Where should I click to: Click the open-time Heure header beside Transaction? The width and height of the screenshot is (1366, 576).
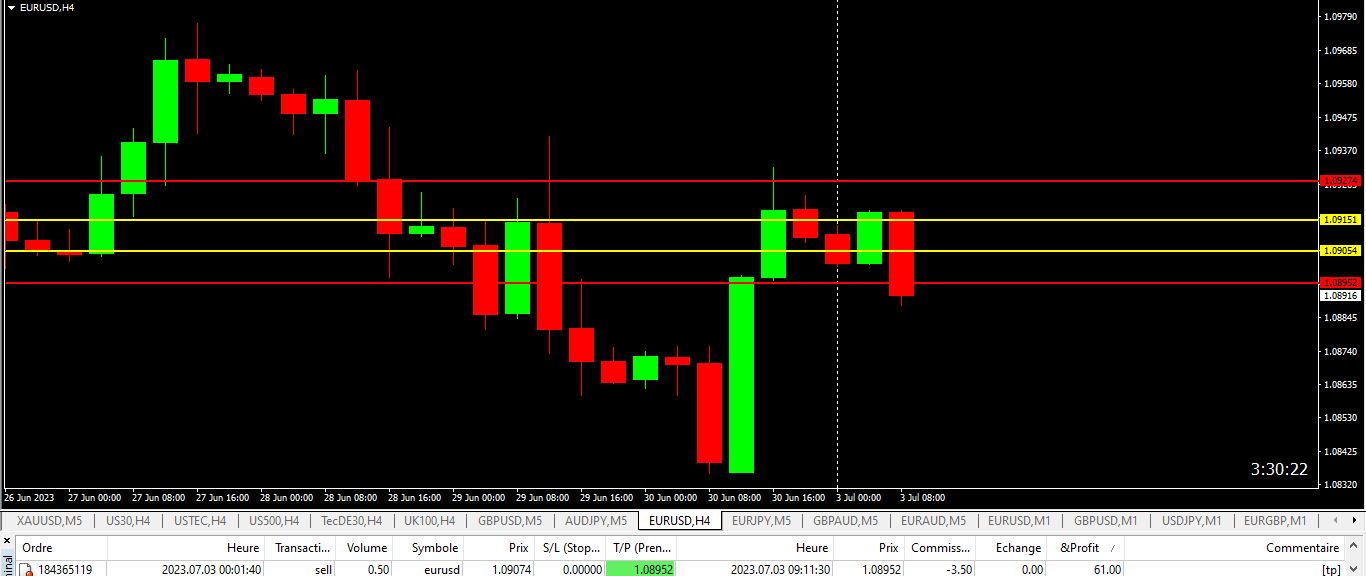click(x=187, y=548)
